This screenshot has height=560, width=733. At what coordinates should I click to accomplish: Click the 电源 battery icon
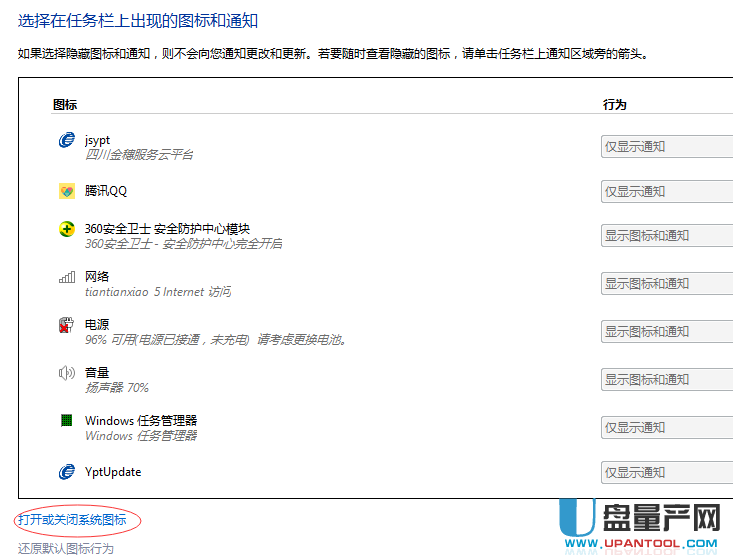pyautogui.click(x=67, y=325)
